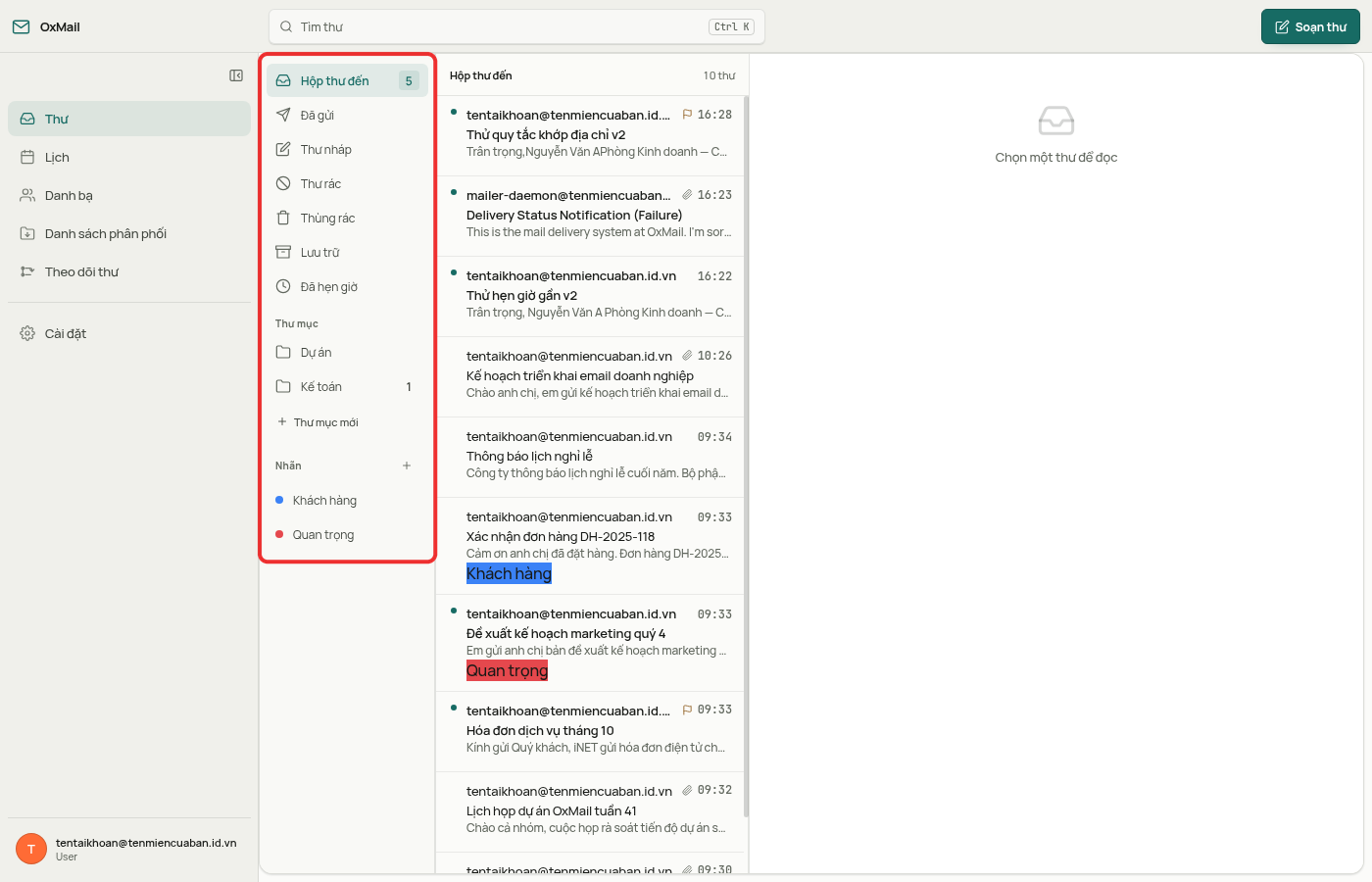The image size is (1372, 882).
Task: Click the Thư nháp pencil icon
Action: (x=283, y=149)
